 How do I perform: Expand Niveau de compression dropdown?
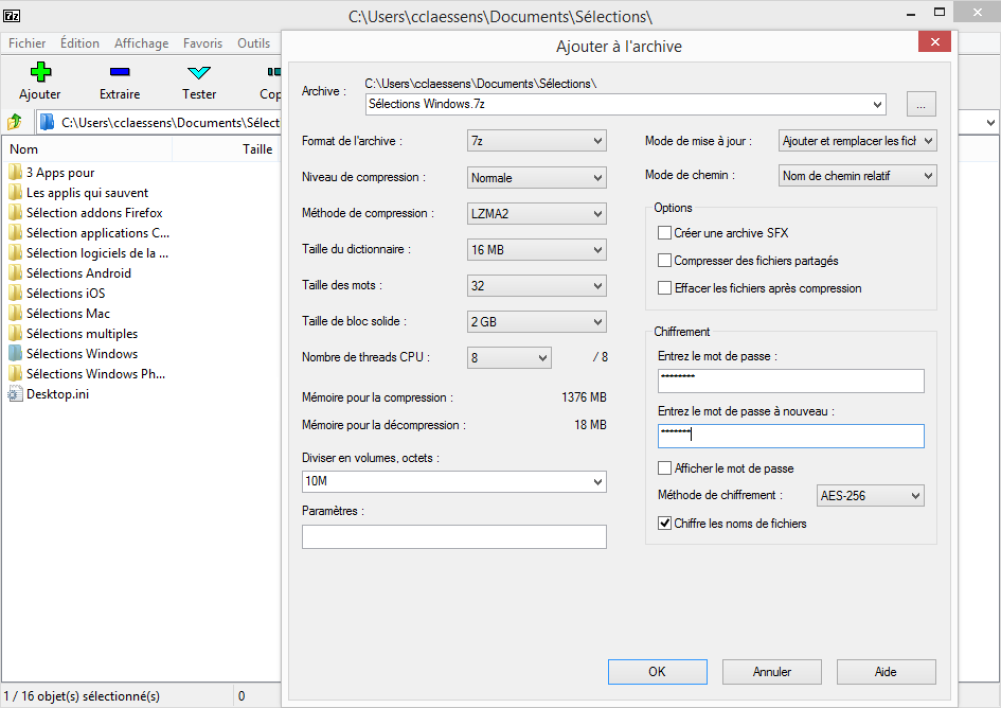(x=537, y=178)
